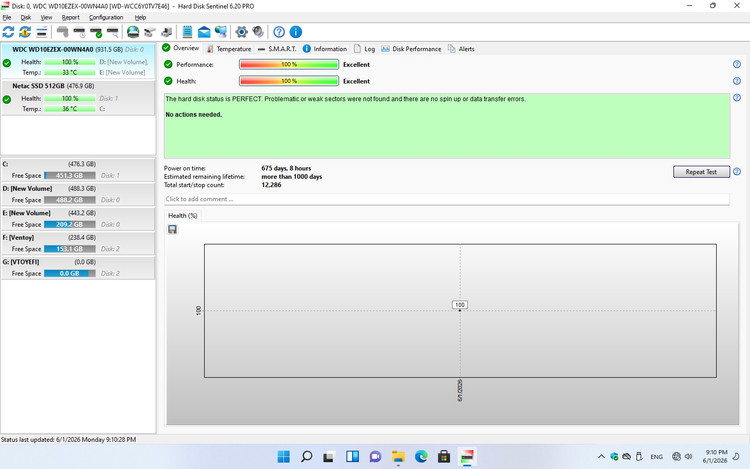Image resolution: width=750 pixels, height=469 pixels.
Task: Click the Repeat Test button
Action: pyautogui.click(x=701, y=172)
